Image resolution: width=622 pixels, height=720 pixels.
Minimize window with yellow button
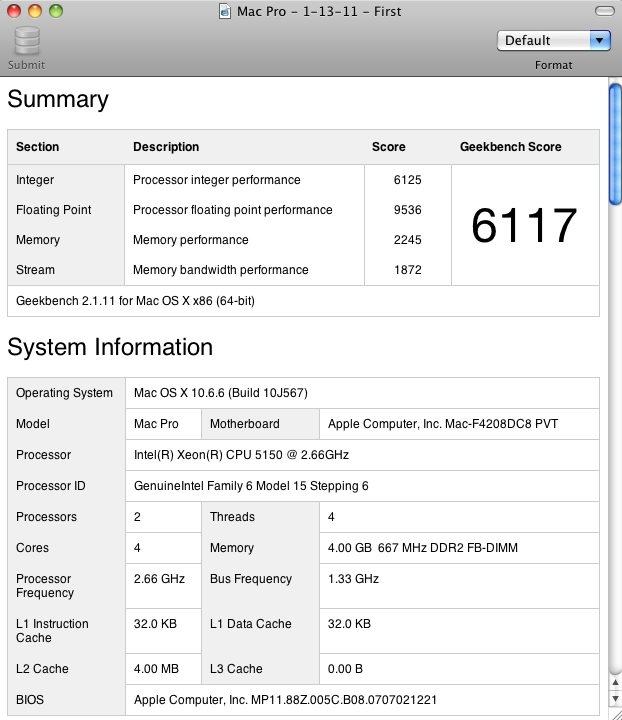coord(35,11)
